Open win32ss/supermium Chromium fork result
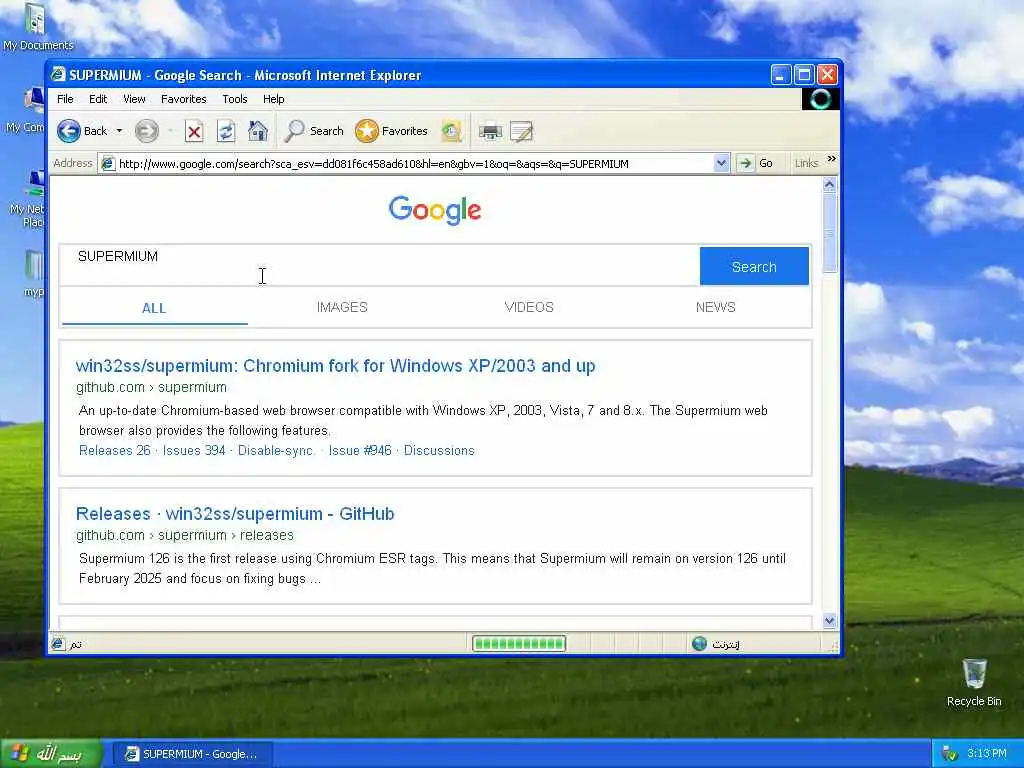1024x768 pixels. [x=336, y=366]
